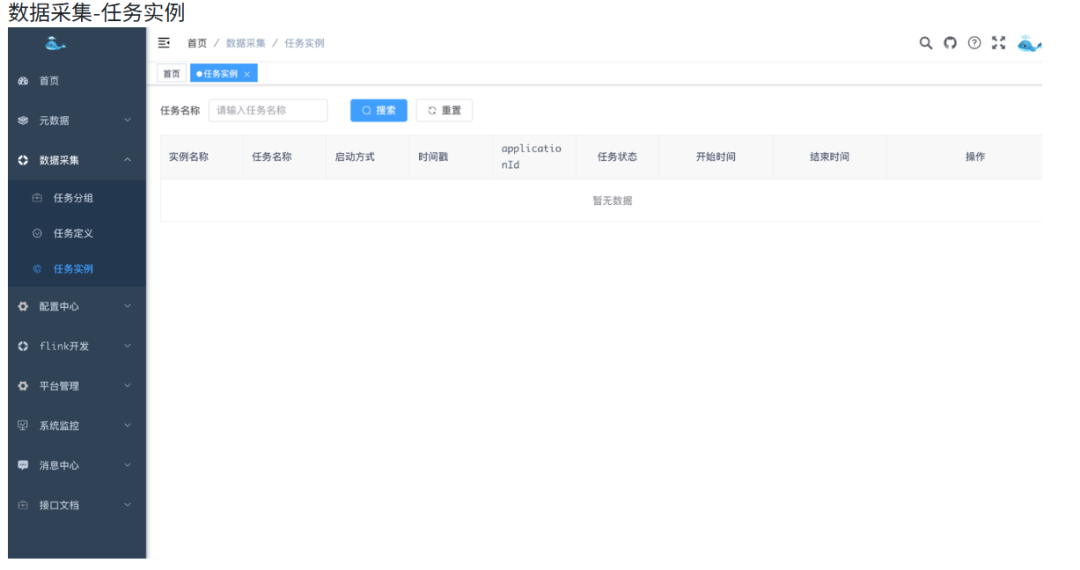The width and height of the screenshot is (1080, 570).
Task: Toggle the sidebar collapse hamburger icon
Action: (x=164, y=43)
